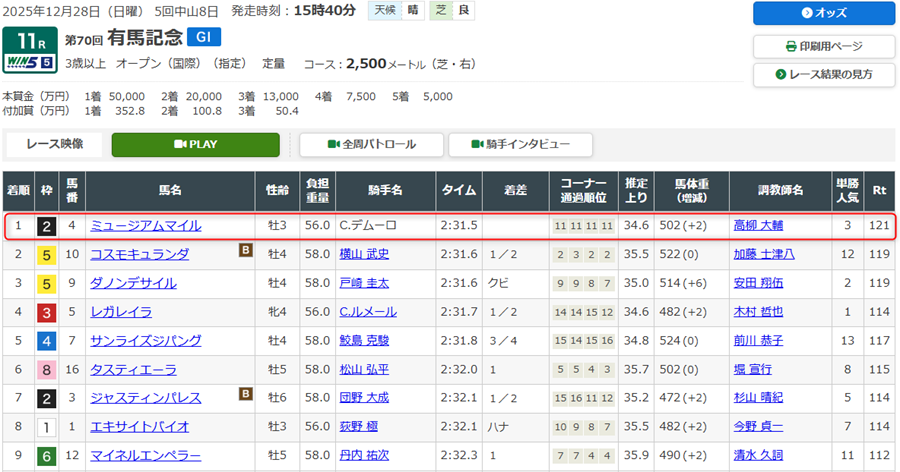Click the blinker B icon for ジャスティンパレス

(246, 393)
